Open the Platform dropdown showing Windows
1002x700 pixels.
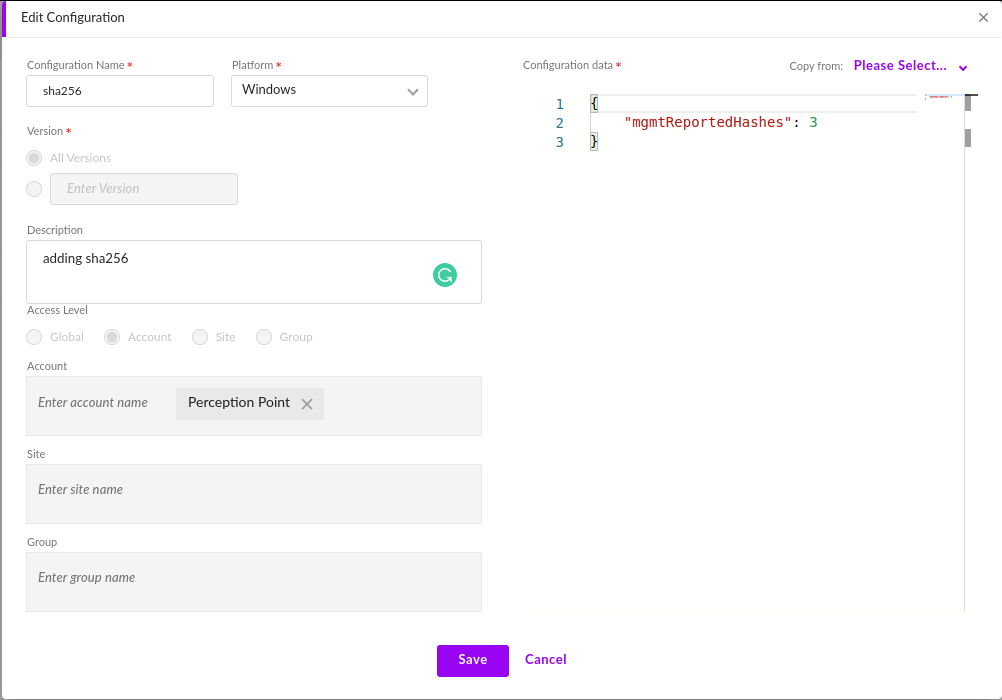pyautogui.click(x=329, y=91)
